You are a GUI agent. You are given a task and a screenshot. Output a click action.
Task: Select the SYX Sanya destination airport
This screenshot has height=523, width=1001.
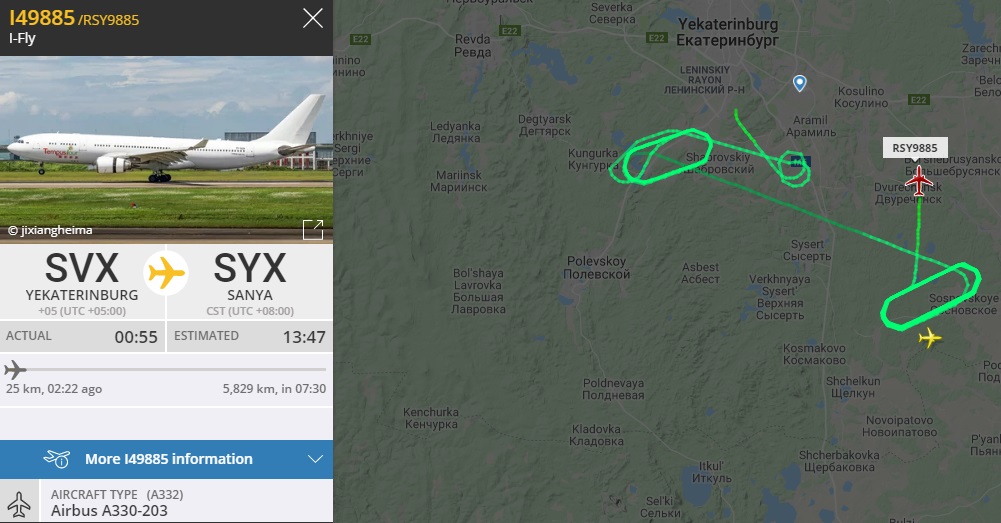tap(250, 283)
